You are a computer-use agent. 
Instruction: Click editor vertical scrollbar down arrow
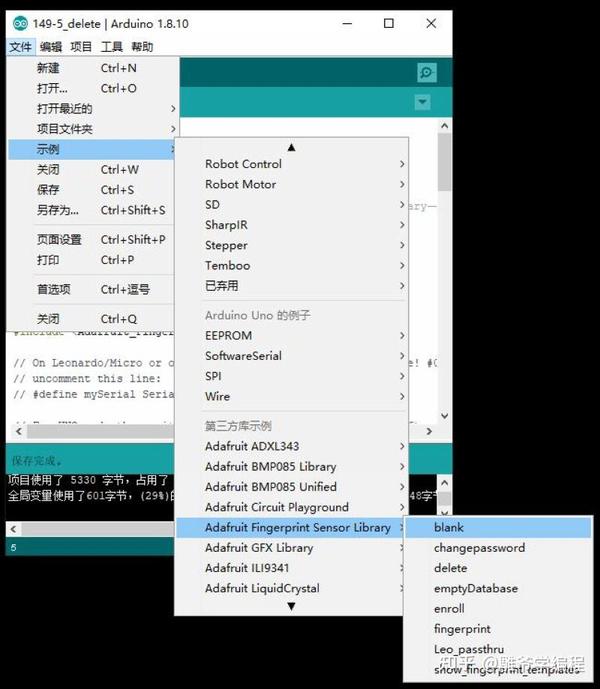click(444, 416)
